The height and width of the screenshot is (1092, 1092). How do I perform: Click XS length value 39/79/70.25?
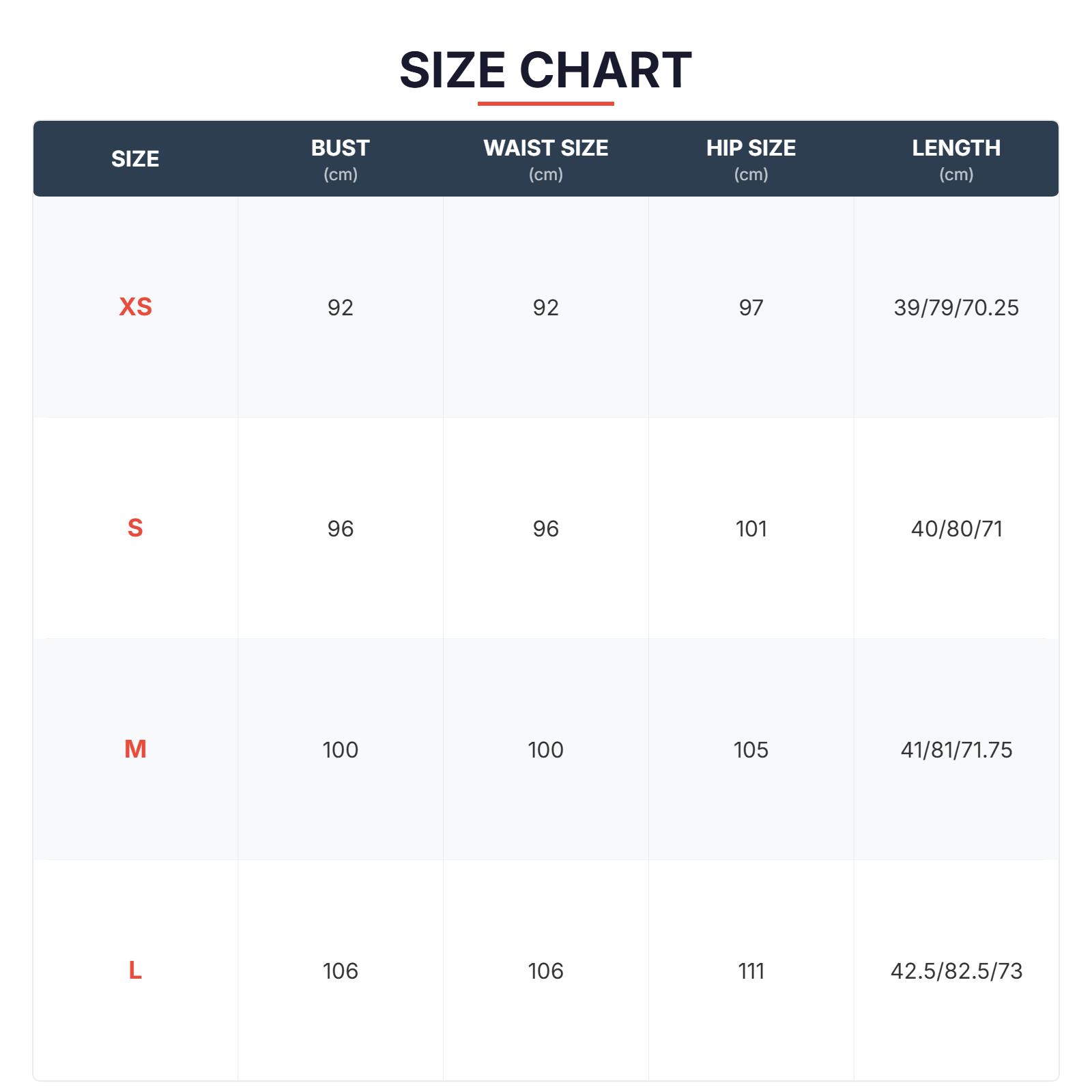pos(955,308)
